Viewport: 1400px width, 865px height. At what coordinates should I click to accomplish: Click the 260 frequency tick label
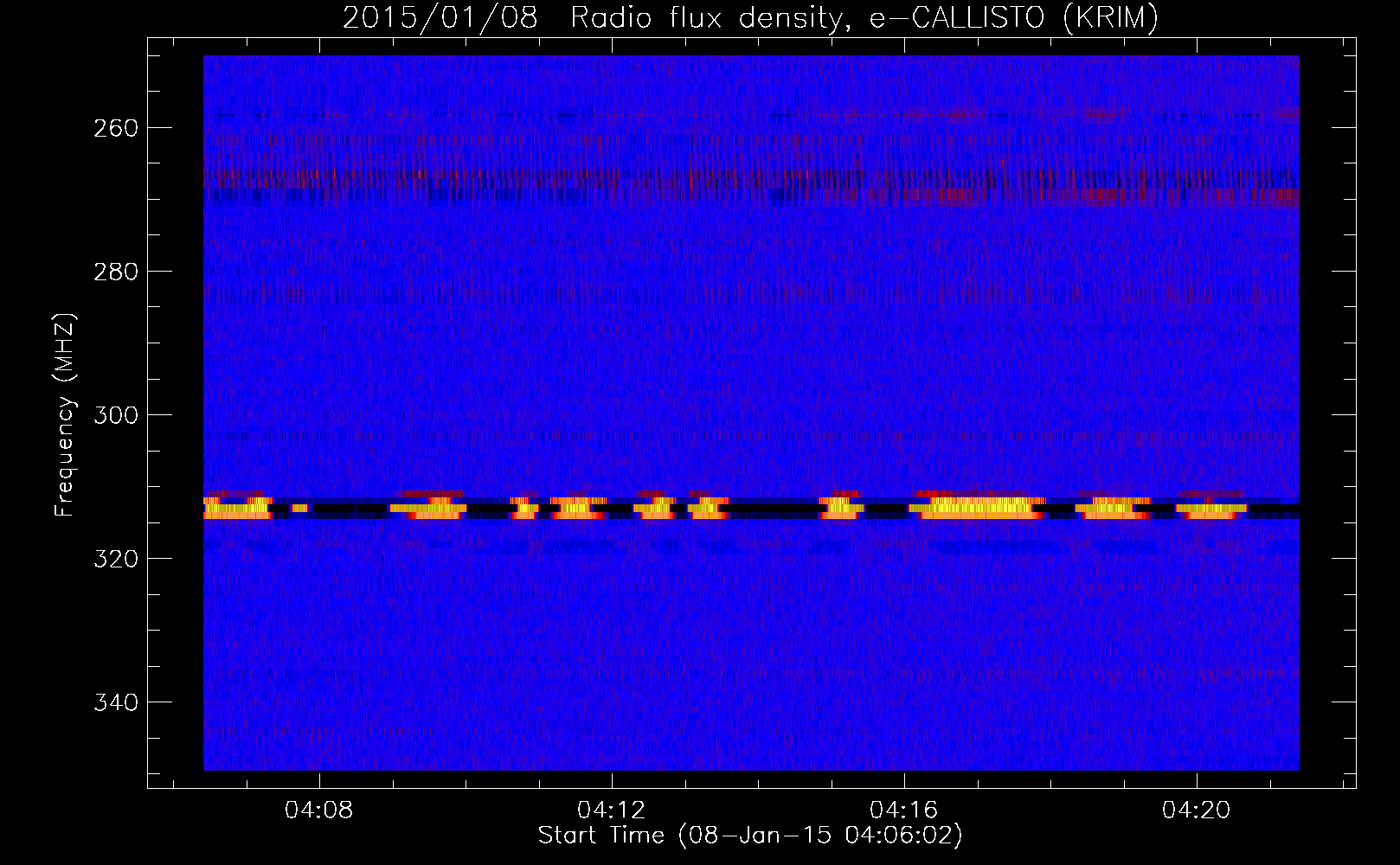[x=115, y=128]
